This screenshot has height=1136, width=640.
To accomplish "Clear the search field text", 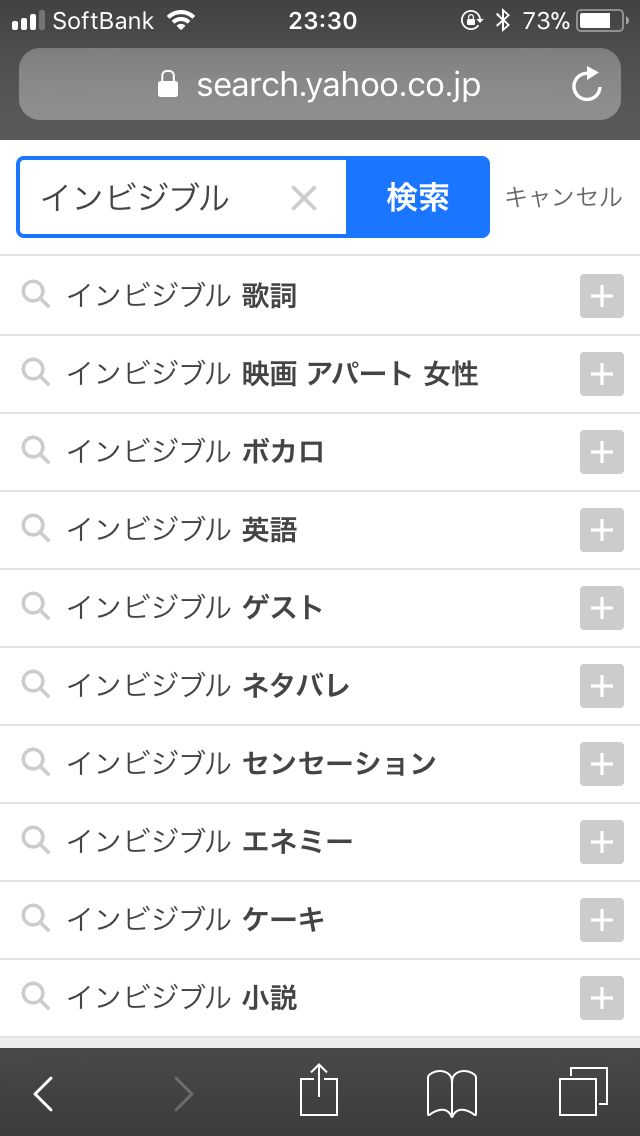I will (x=303, y=198).
